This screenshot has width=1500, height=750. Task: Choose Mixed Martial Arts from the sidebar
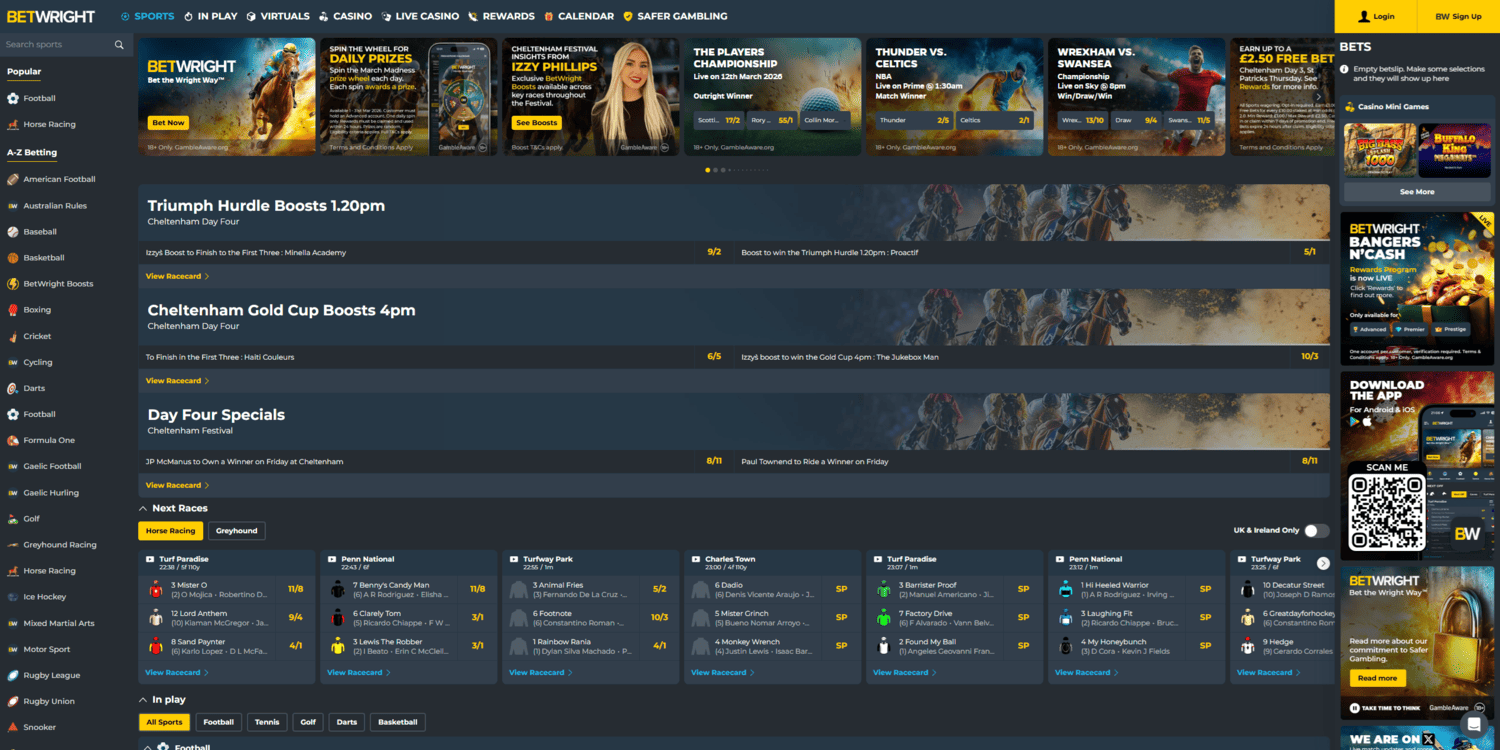pyautogui.click(x=59, y=623)
